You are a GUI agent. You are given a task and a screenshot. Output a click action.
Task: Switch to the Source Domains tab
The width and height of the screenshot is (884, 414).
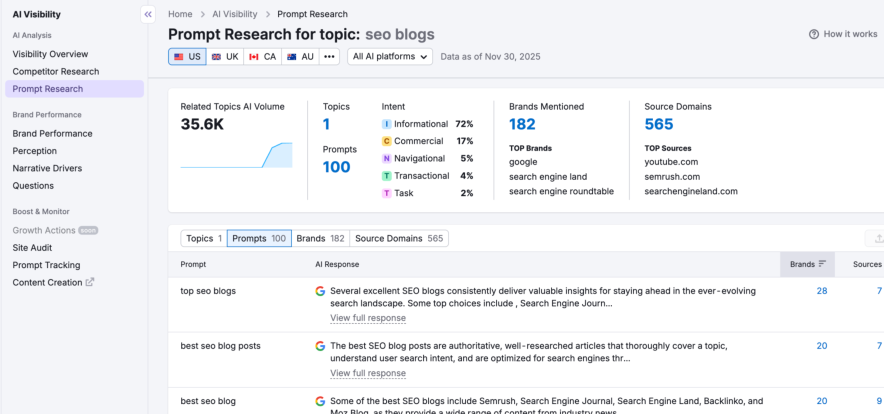click(x=399, y=239)
